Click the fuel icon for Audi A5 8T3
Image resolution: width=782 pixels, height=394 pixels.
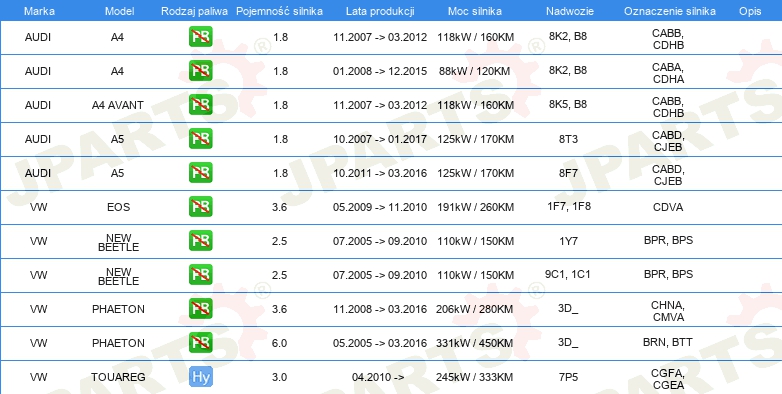click(200, 139)
